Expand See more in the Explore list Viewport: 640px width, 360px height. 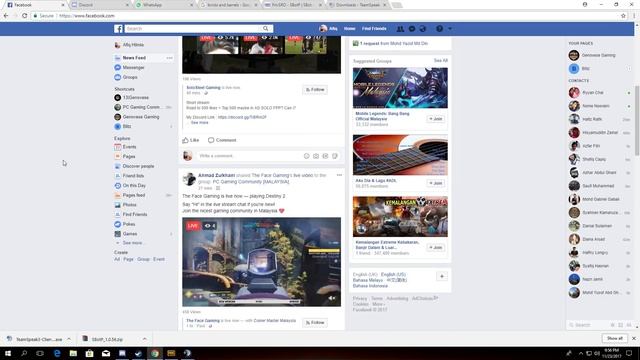pos(132,243)
